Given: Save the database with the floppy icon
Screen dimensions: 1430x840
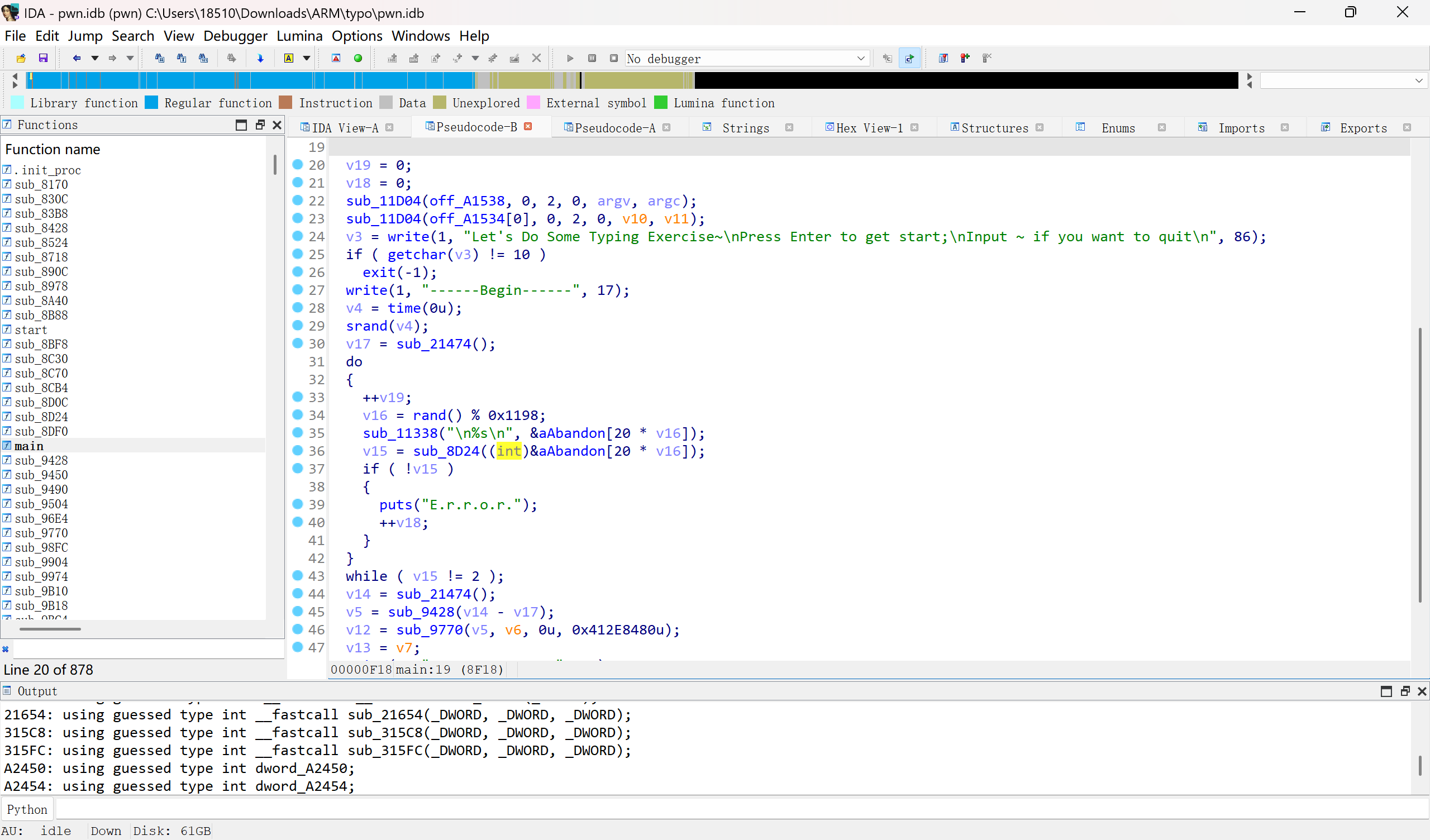Looking at the screenshot, I should pos(43,58).
